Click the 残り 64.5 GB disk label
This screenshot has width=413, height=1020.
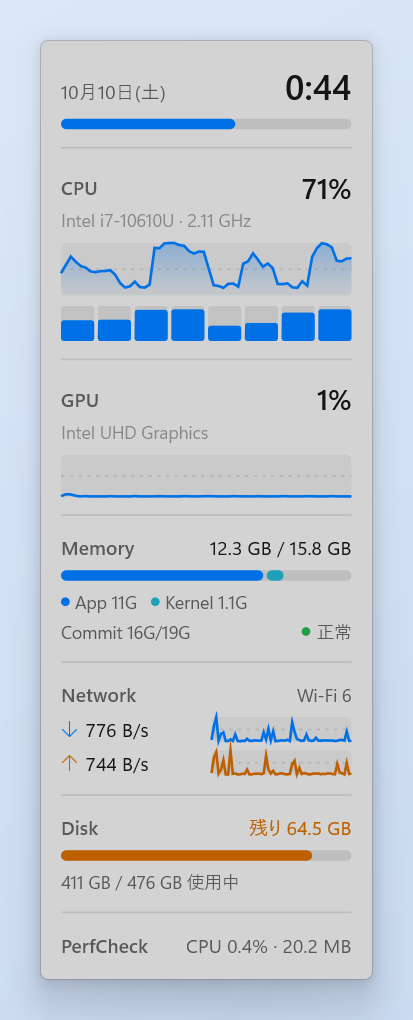300,828
